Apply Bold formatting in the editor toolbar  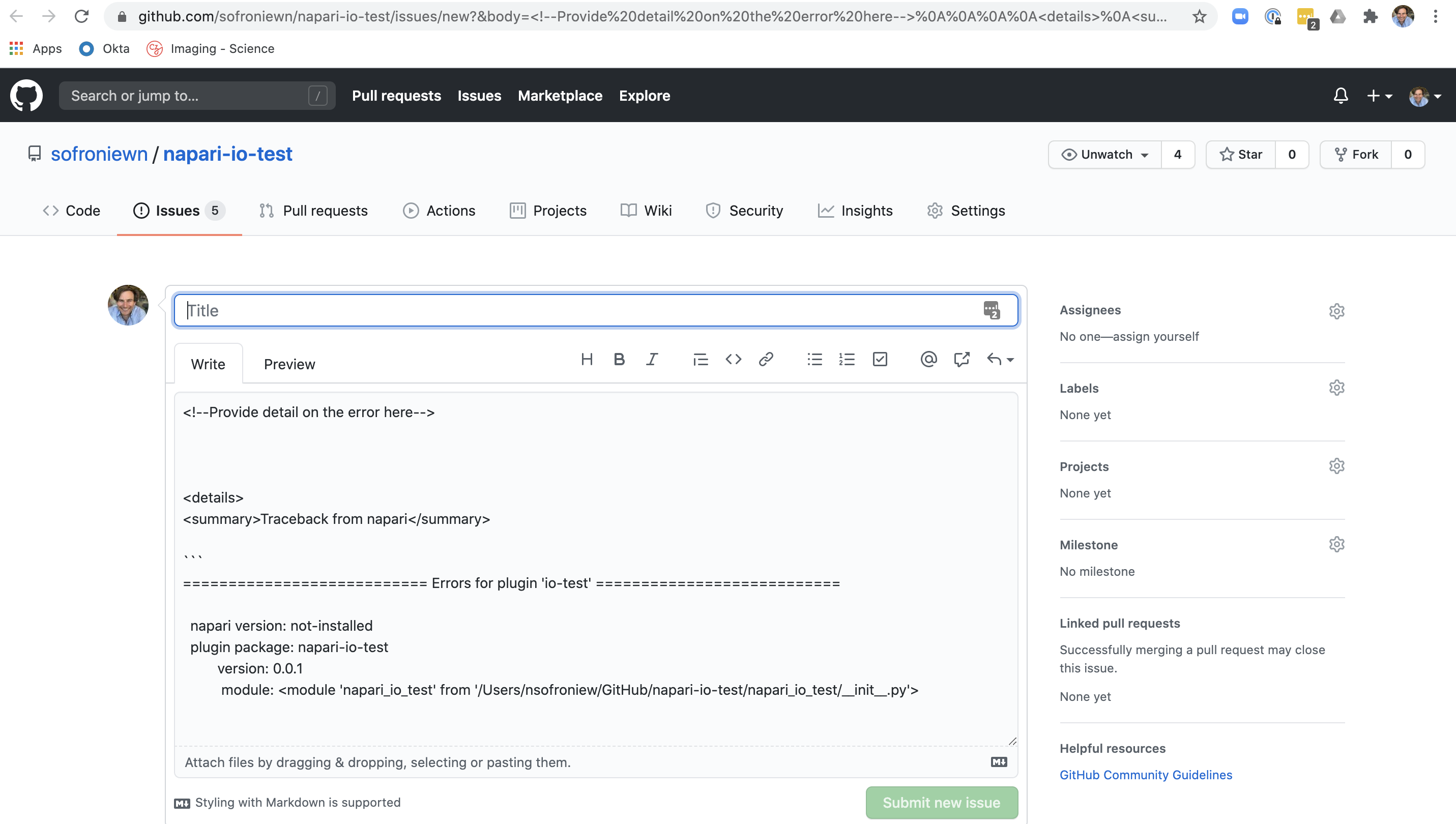pos(619,359)
